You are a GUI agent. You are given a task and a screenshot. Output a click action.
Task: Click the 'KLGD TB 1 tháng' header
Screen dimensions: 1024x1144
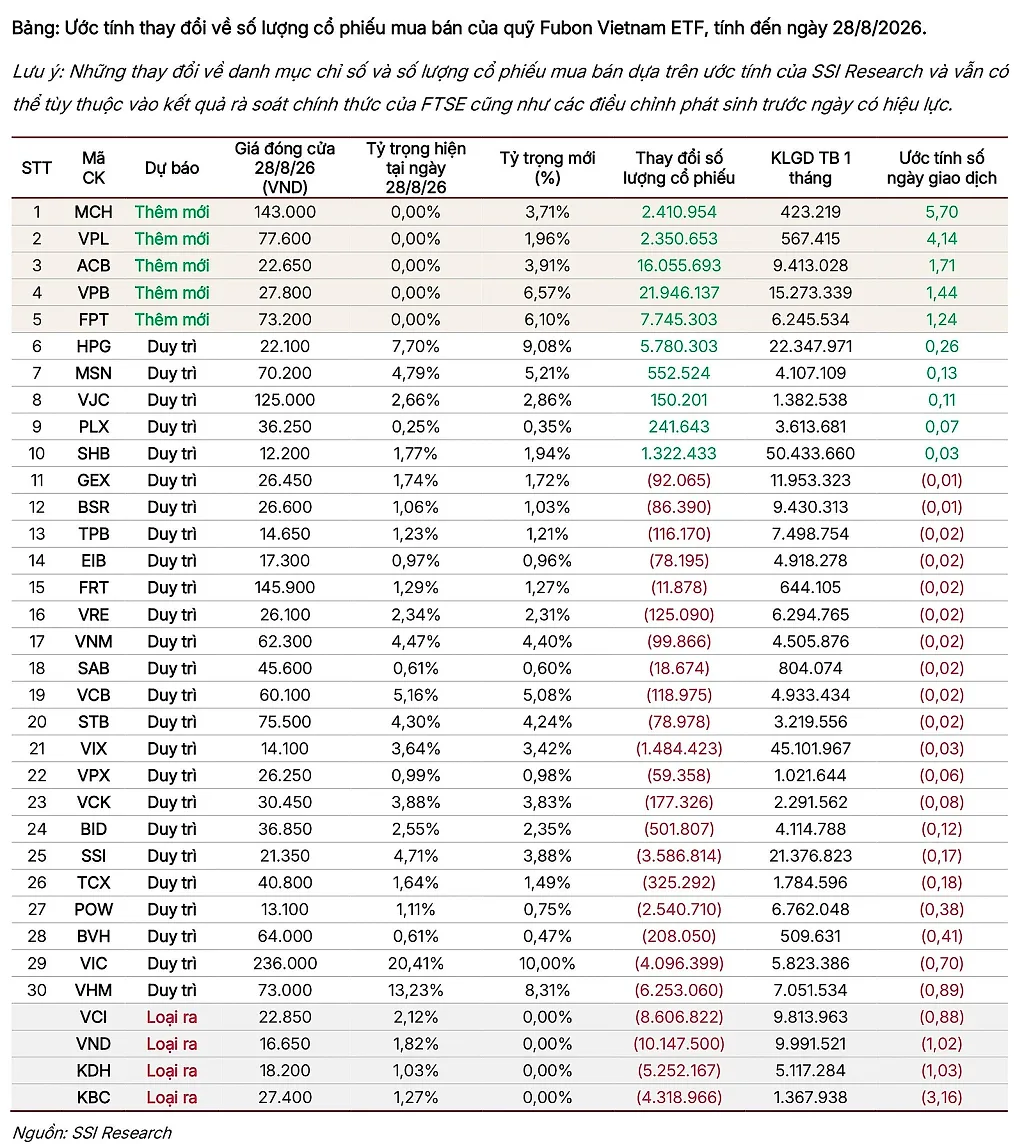pyautogui.click(x=810, y=168)
